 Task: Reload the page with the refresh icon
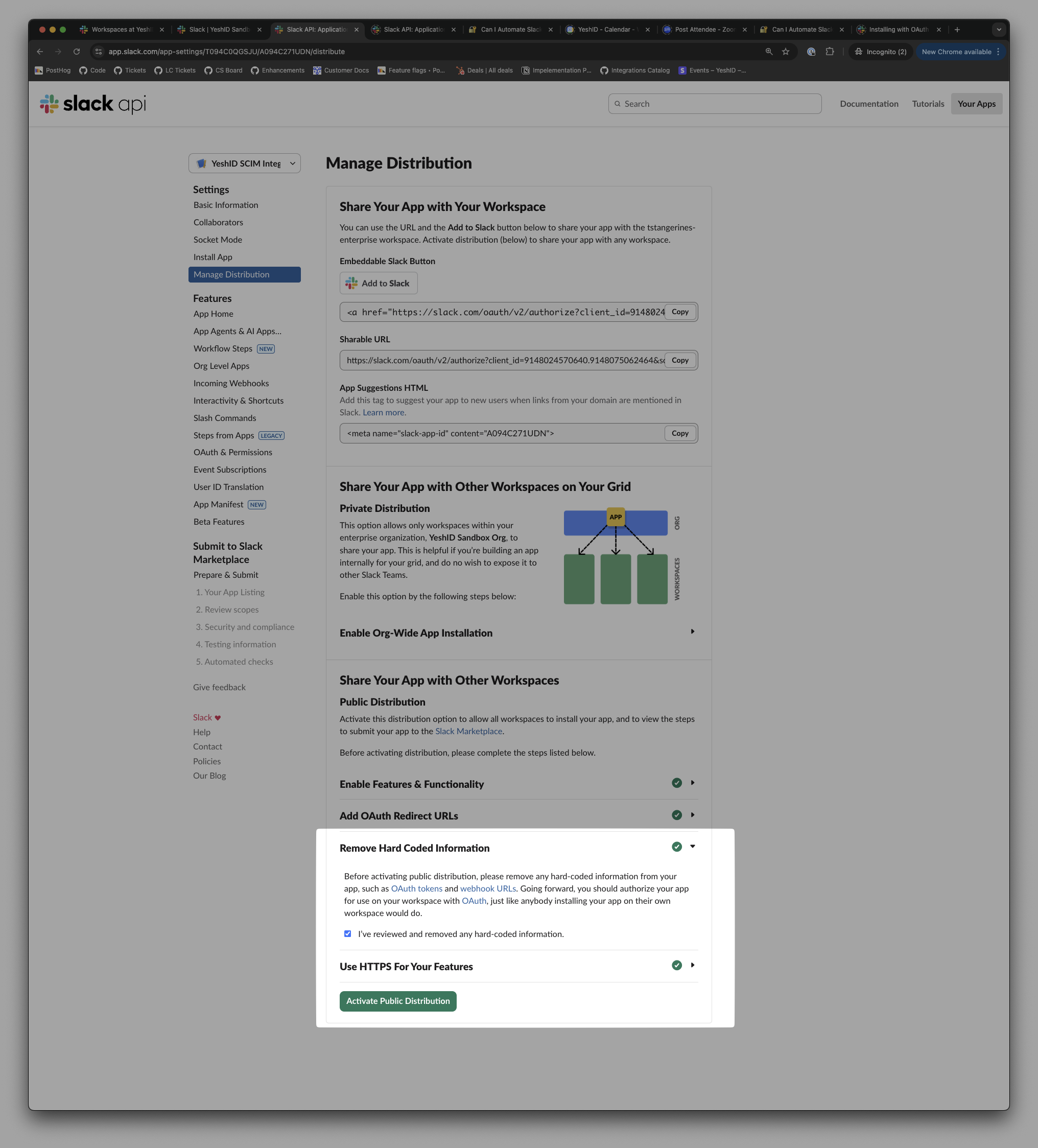(x=77, y=52)
